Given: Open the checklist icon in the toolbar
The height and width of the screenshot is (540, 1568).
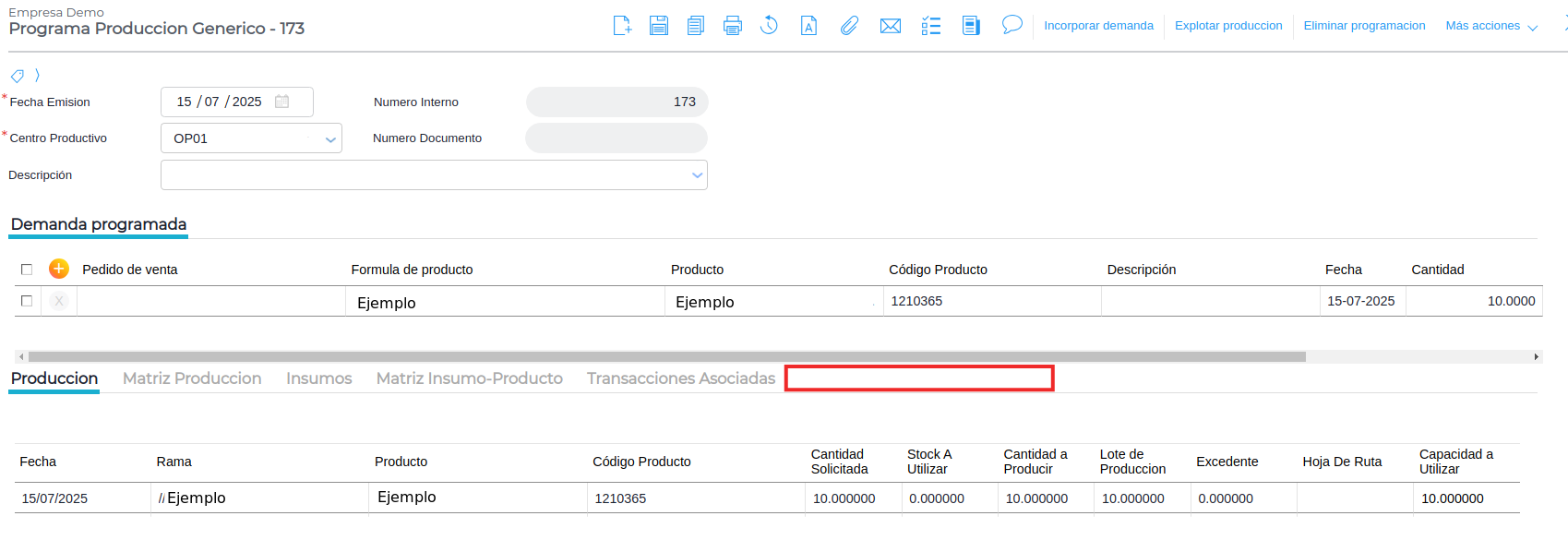Looking at the screenshot, I should pos(931,26).
